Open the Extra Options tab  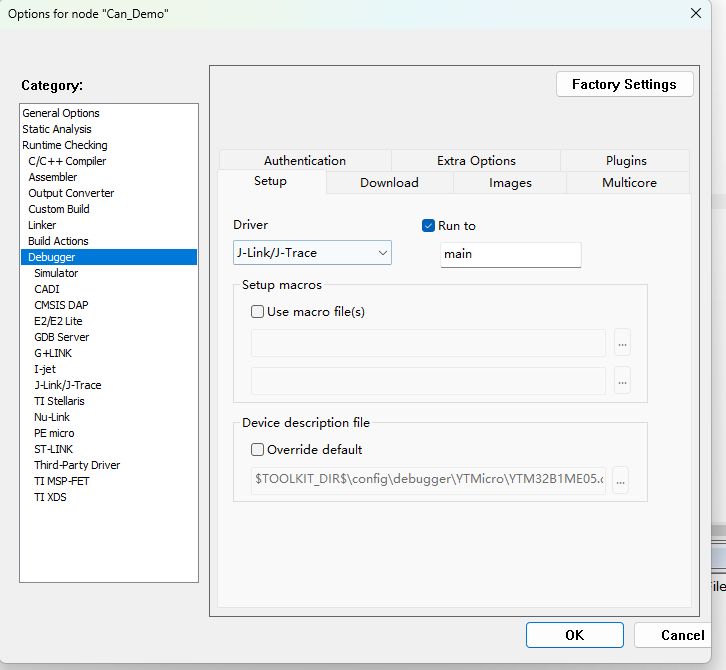[x=476, y=161]
